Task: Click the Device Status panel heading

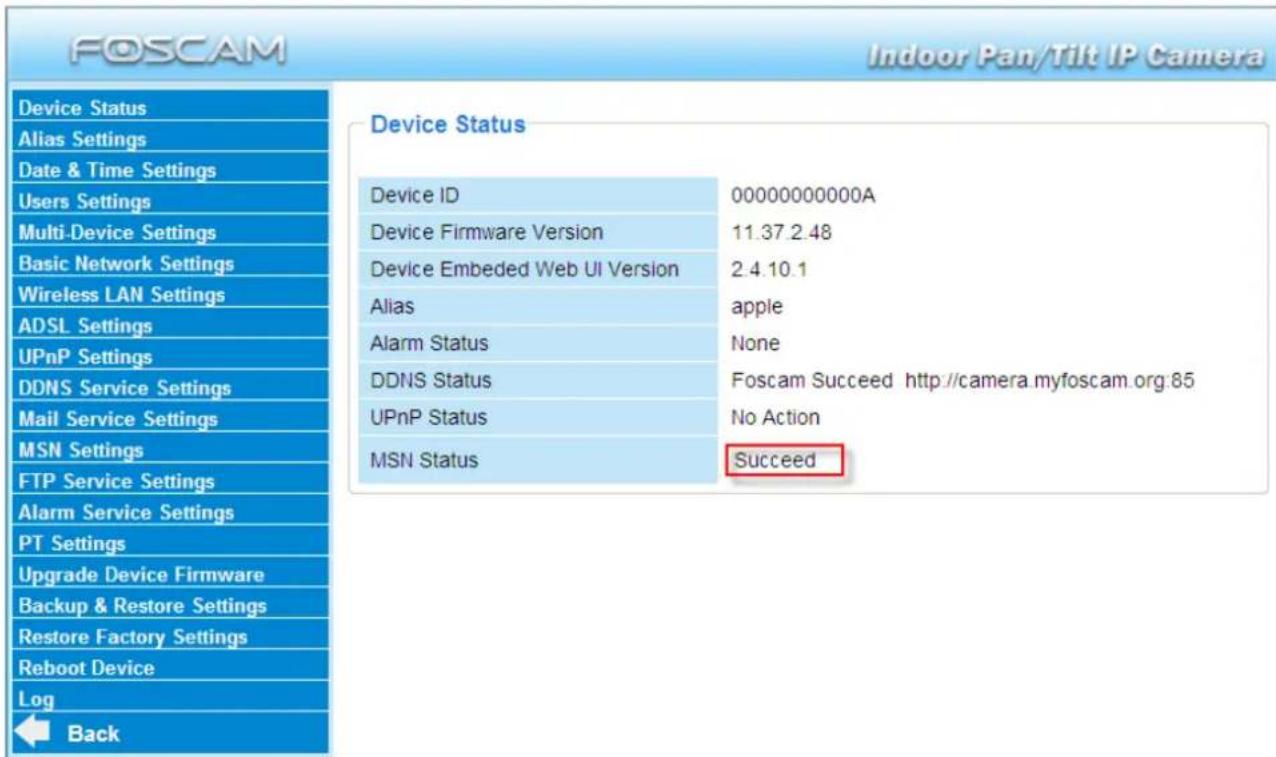Action: coord(448,126)
